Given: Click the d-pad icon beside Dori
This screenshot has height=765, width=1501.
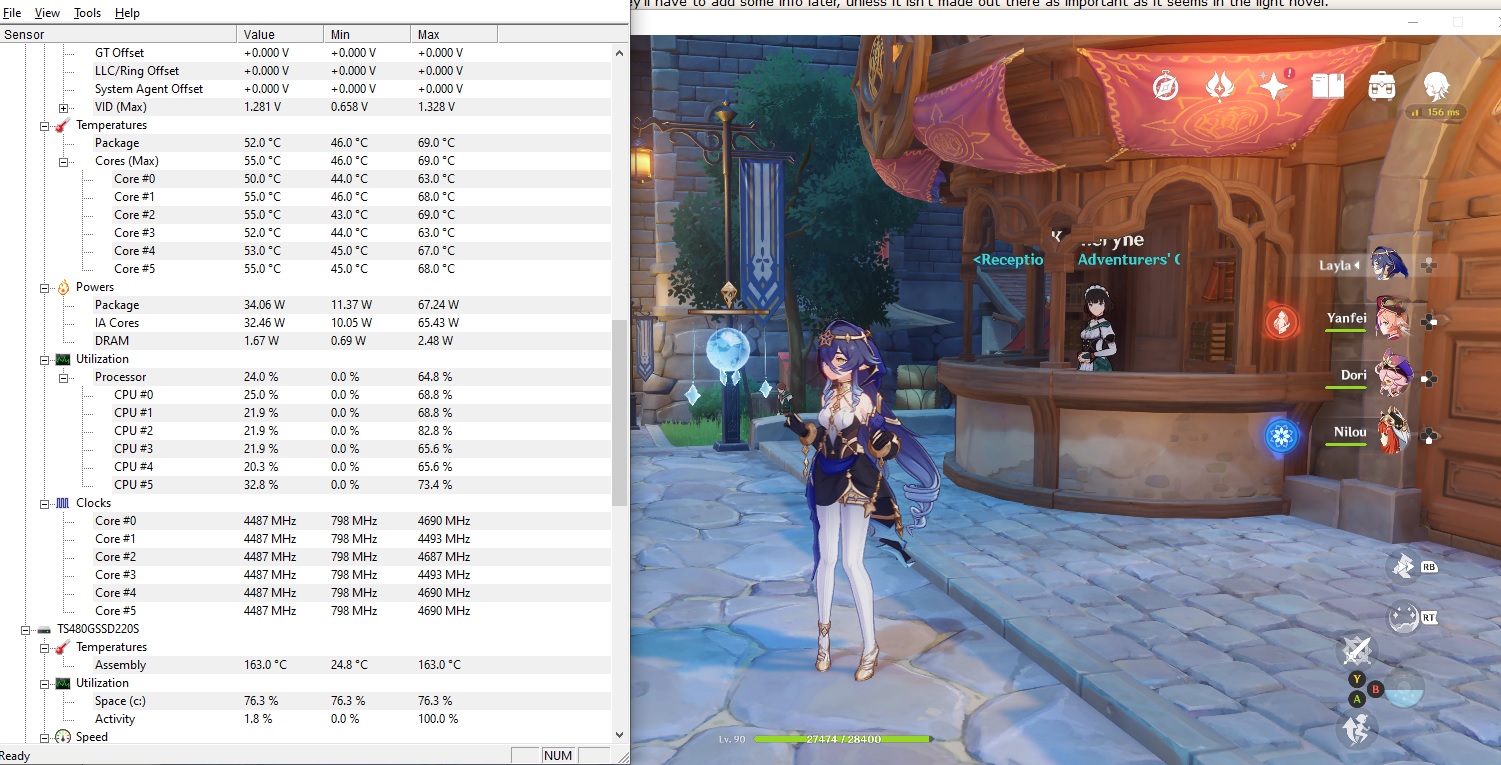Looking at the screenshot, I should point(1429,379).
